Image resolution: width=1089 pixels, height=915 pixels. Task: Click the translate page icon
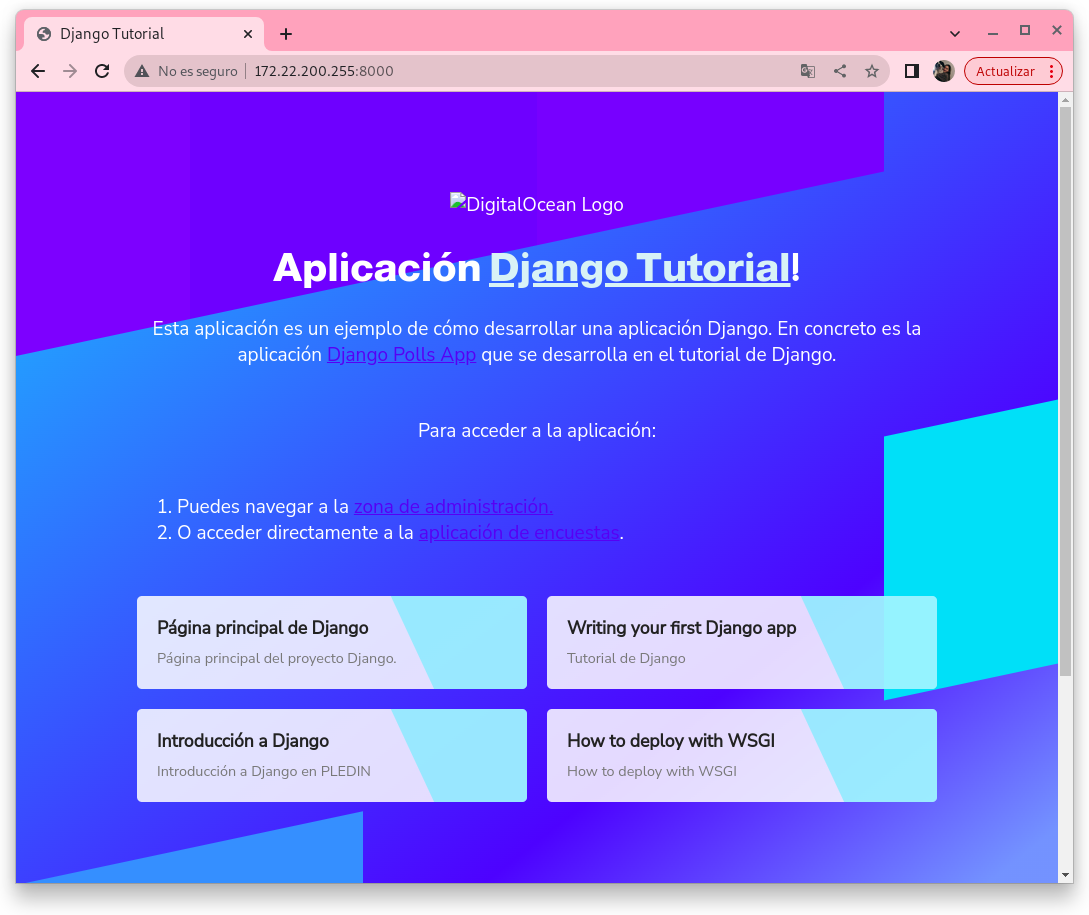(x=808, y=71)
